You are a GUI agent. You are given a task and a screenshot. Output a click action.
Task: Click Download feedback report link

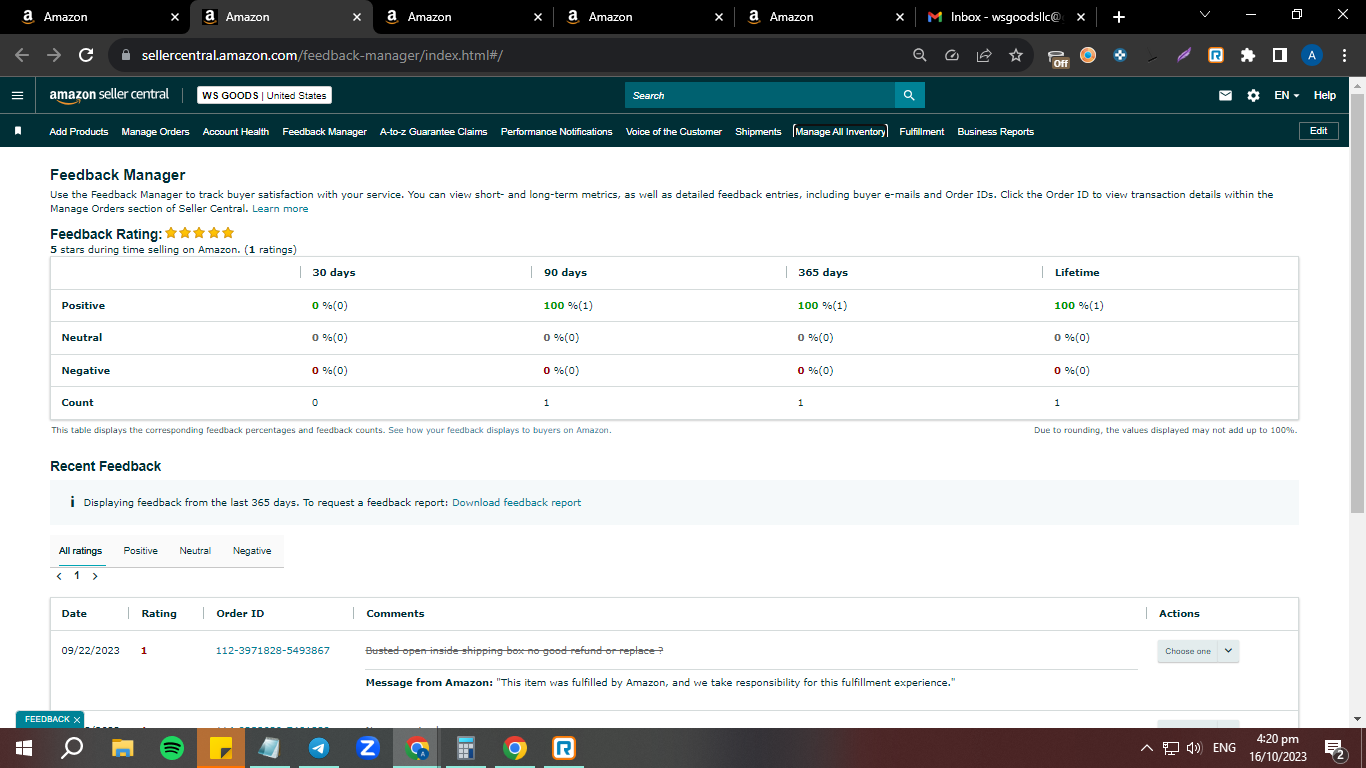[x=516, y=503]
